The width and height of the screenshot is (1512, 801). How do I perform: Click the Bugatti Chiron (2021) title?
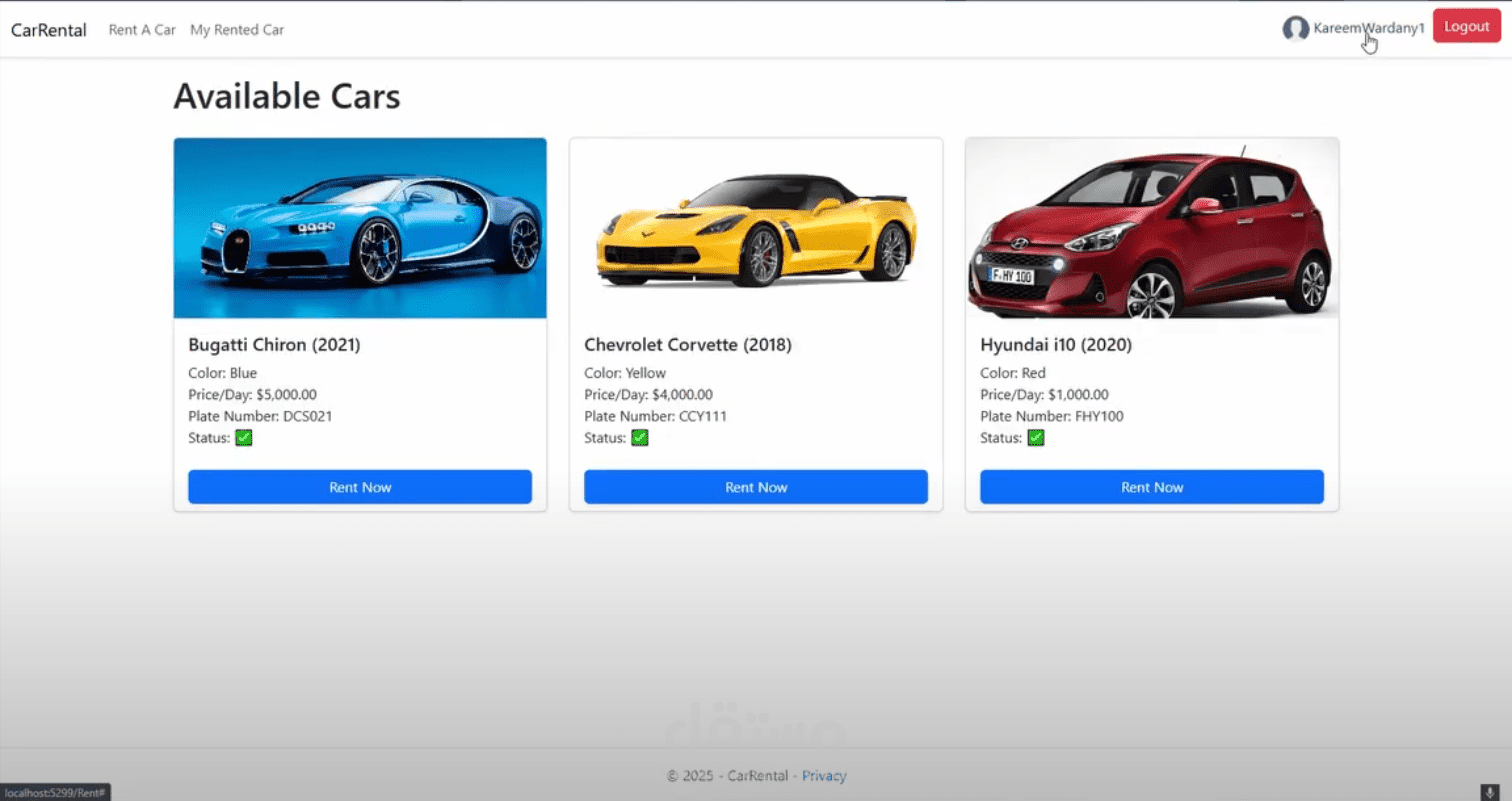(x=274, y=345)
